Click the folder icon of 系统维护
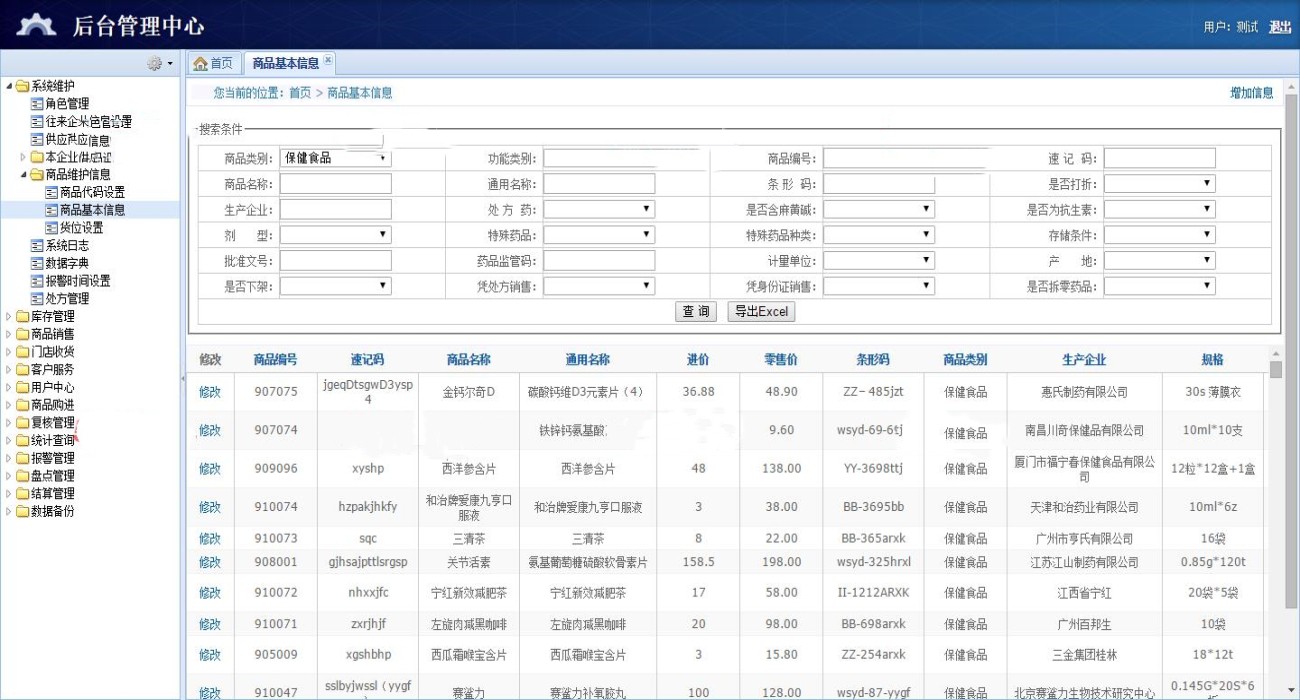1300x700 pixels. pos(22,86)
